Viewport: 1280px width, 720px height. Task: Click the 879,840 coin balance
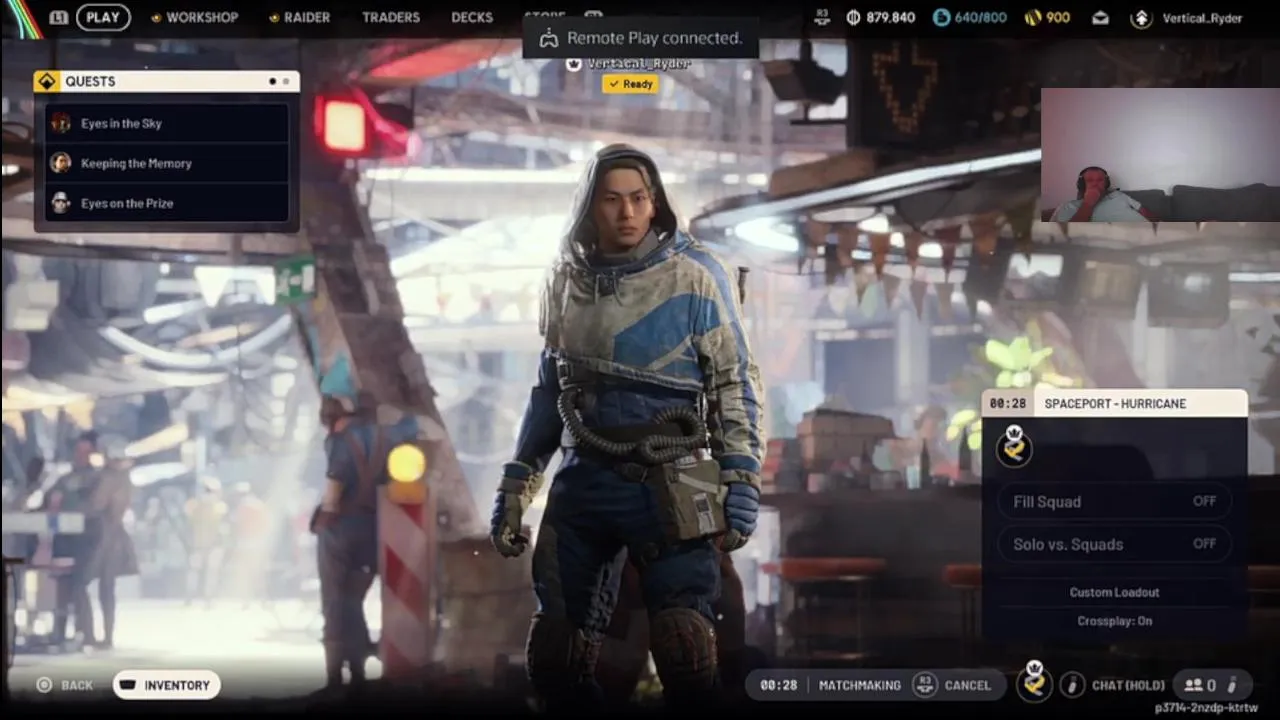click(x=893, y=17)
